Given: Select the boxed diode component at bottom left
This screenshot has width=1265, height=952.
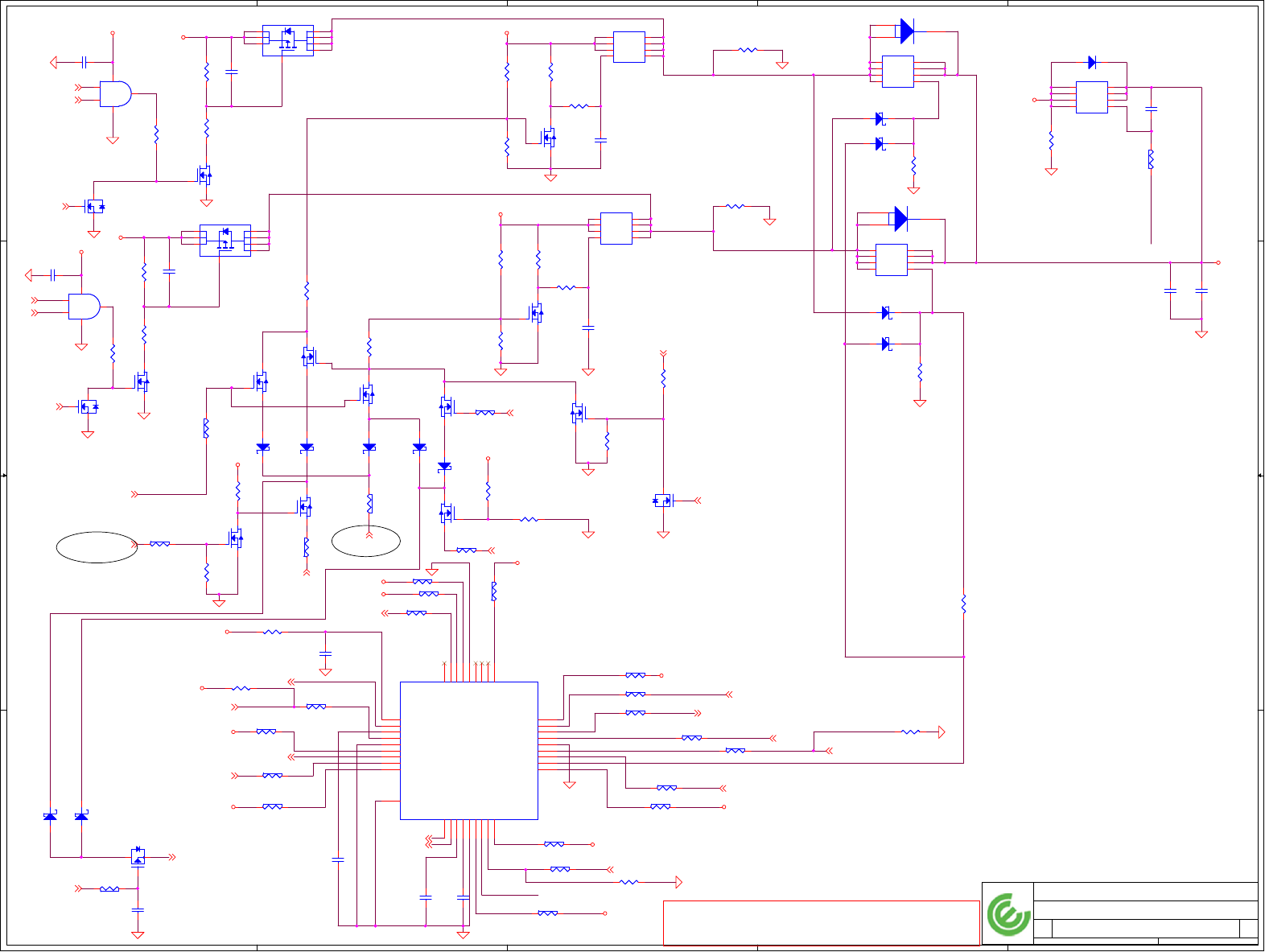Looking at the screenshot, I should pos(138,857).
